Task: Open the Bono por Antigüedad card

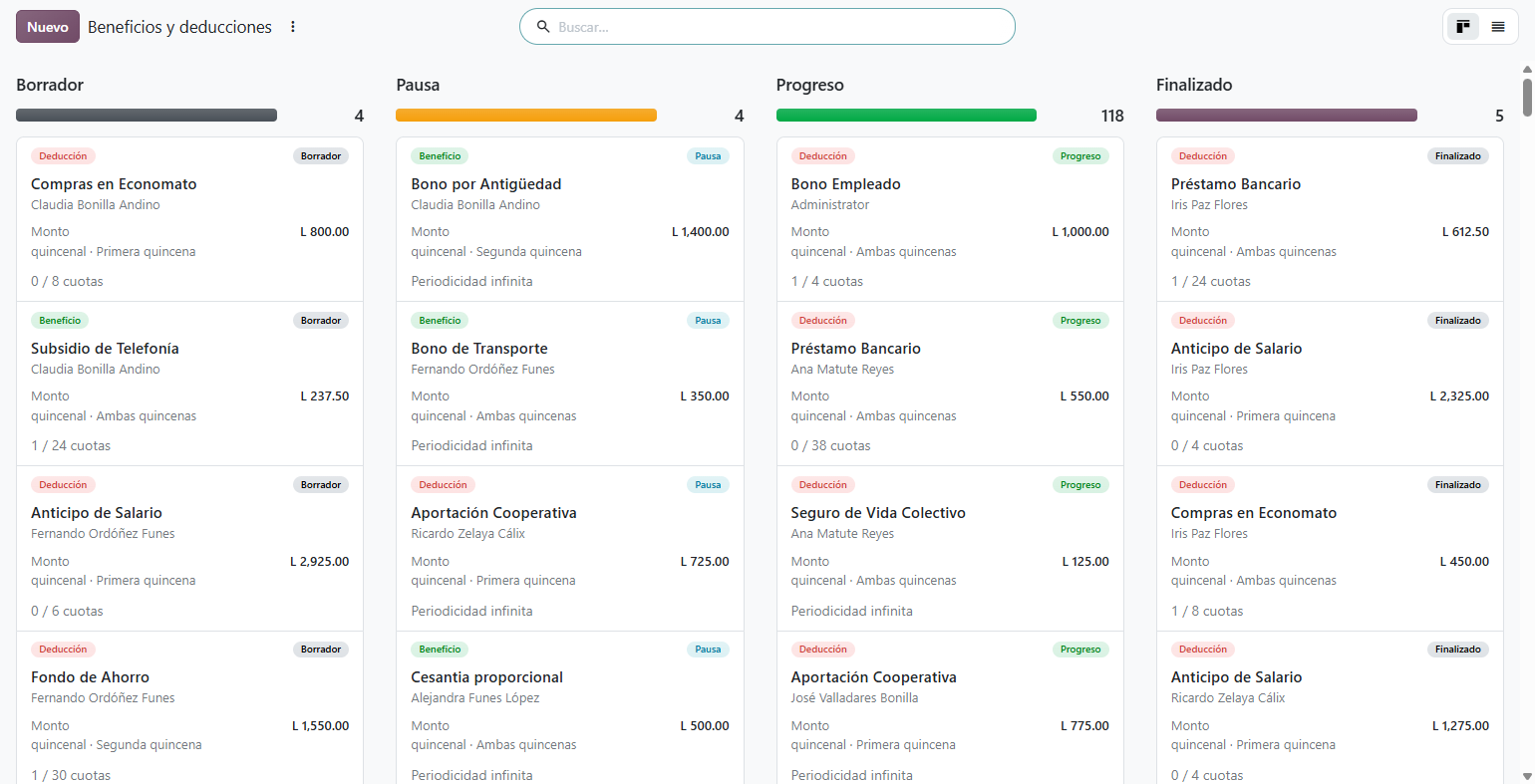Action: click(570, 219)
